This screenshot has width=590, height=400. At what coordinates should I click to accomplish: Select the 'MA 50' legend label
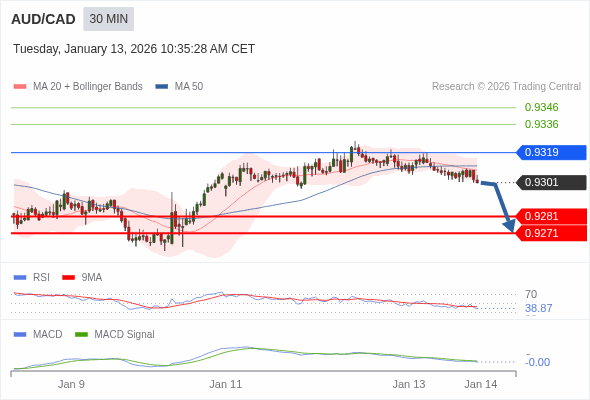tap(189, 87)
